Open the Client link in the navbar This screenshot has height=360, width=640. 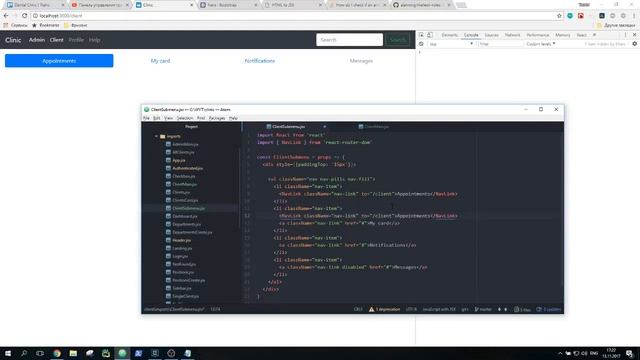click(x=56, y=40)
